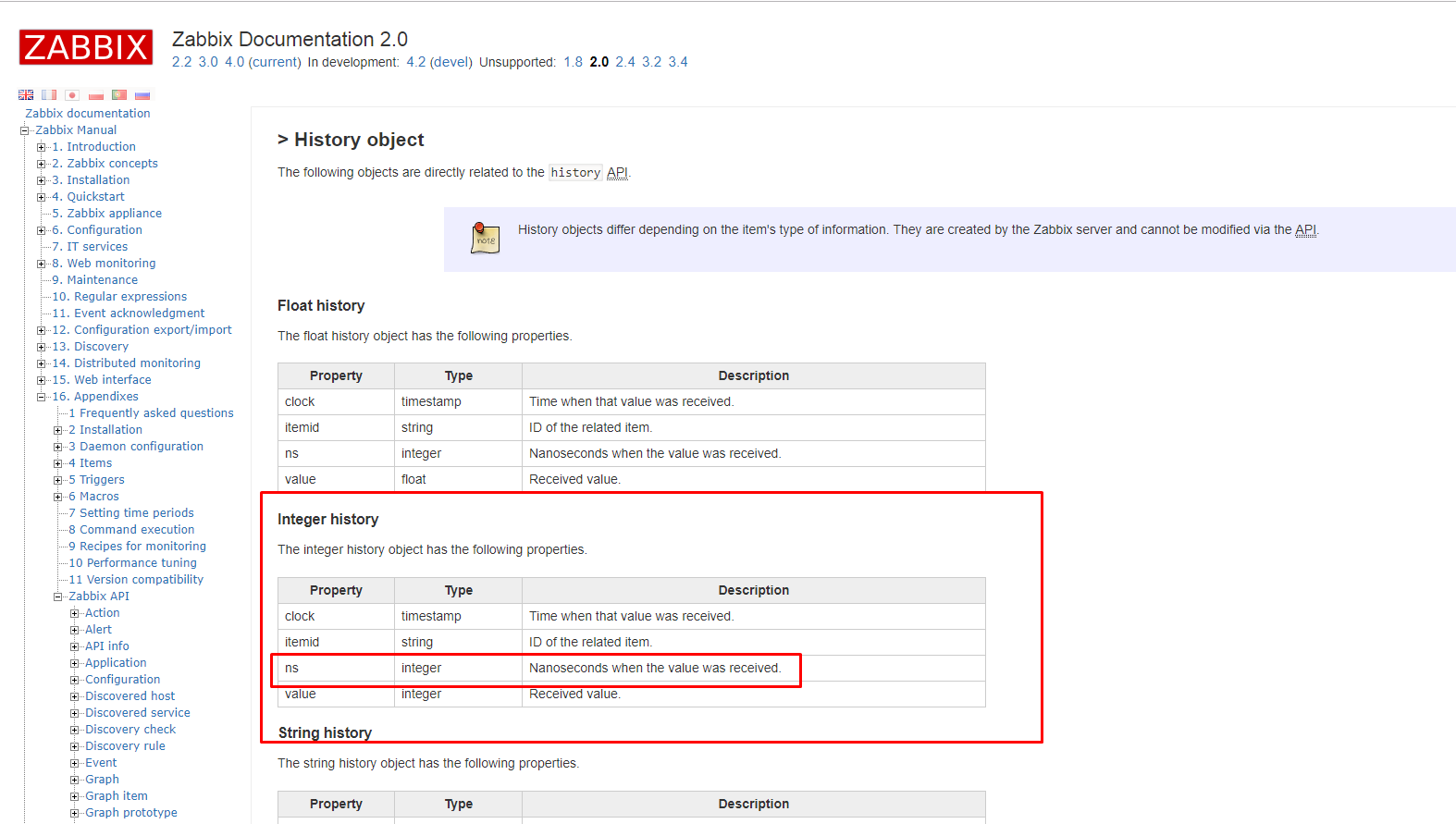
Task: Switch language with the Japanese flag
Action: 72,95
